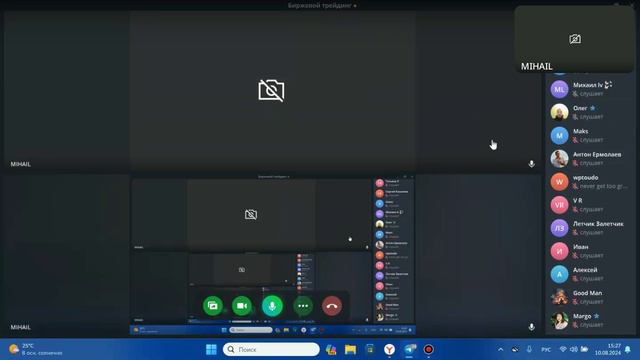Open Telegram from the taskbar
This screenshot has height=360, width=640.
(409, 349)
